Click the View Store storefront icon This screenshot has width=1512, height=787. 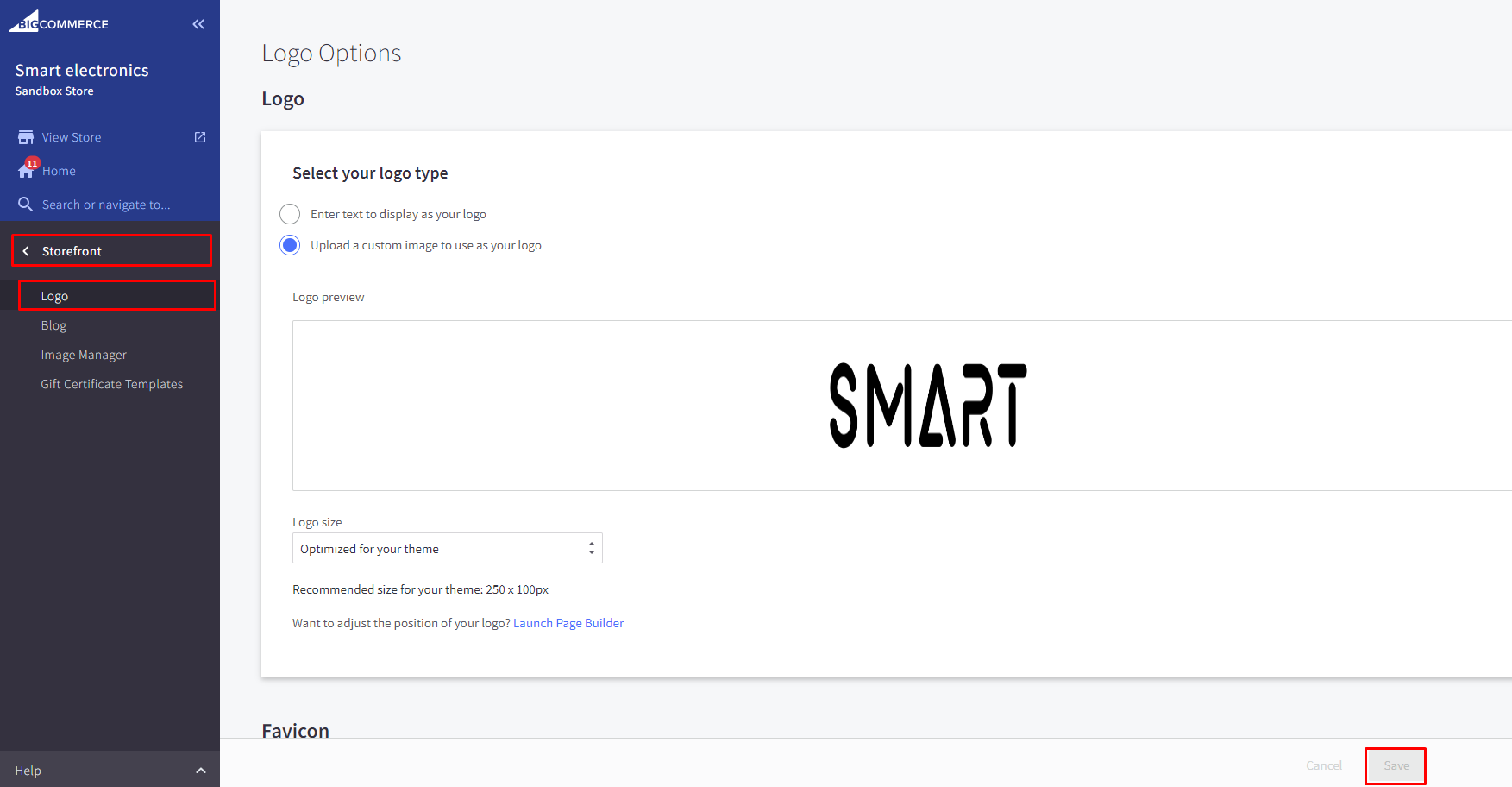[x=26, y=137]
